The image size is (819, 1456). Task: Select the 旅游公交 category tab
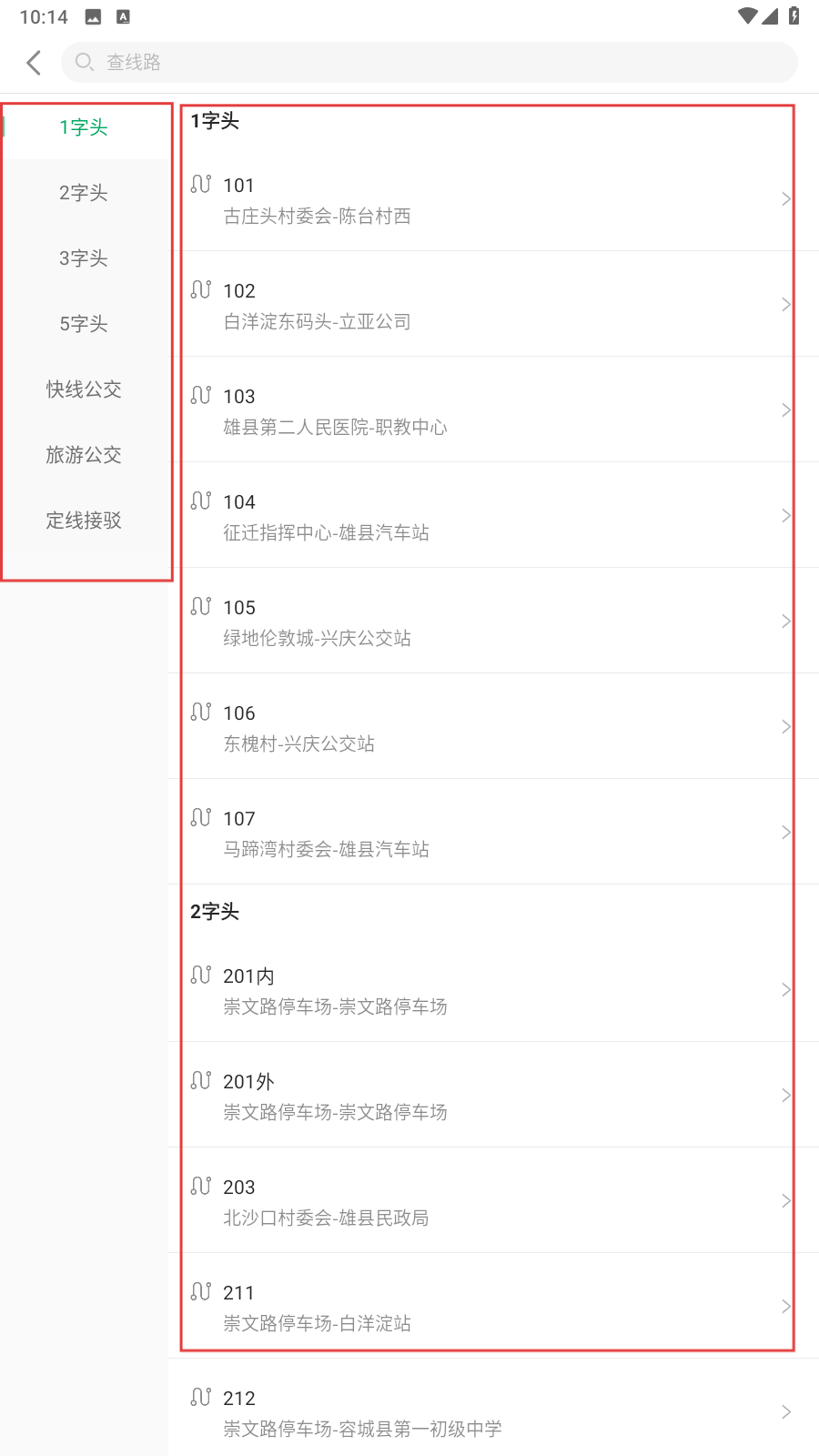tap(84, 455)
